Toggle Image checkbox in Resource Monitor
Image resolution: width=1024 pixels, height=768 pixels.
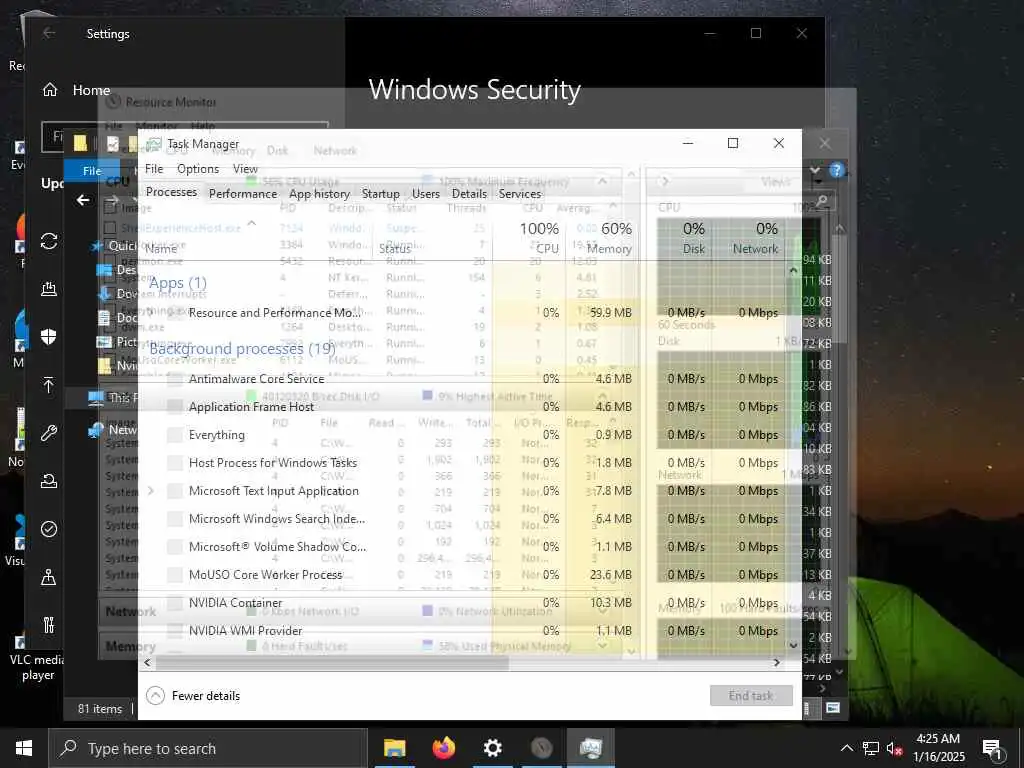pos(110,208)
